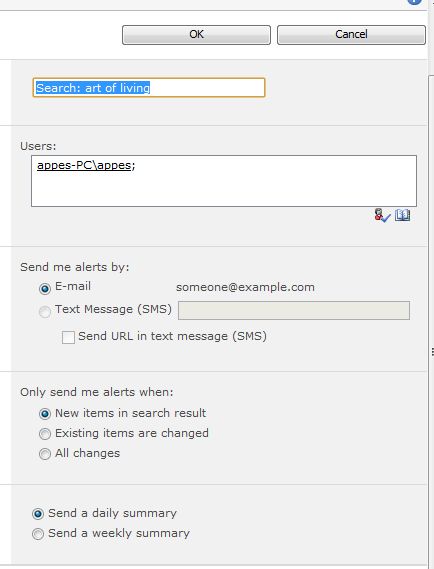This screenshot has width=434, height=569.
Task: Click the dotted grip handle on right edge
Action: pos(433,352)
